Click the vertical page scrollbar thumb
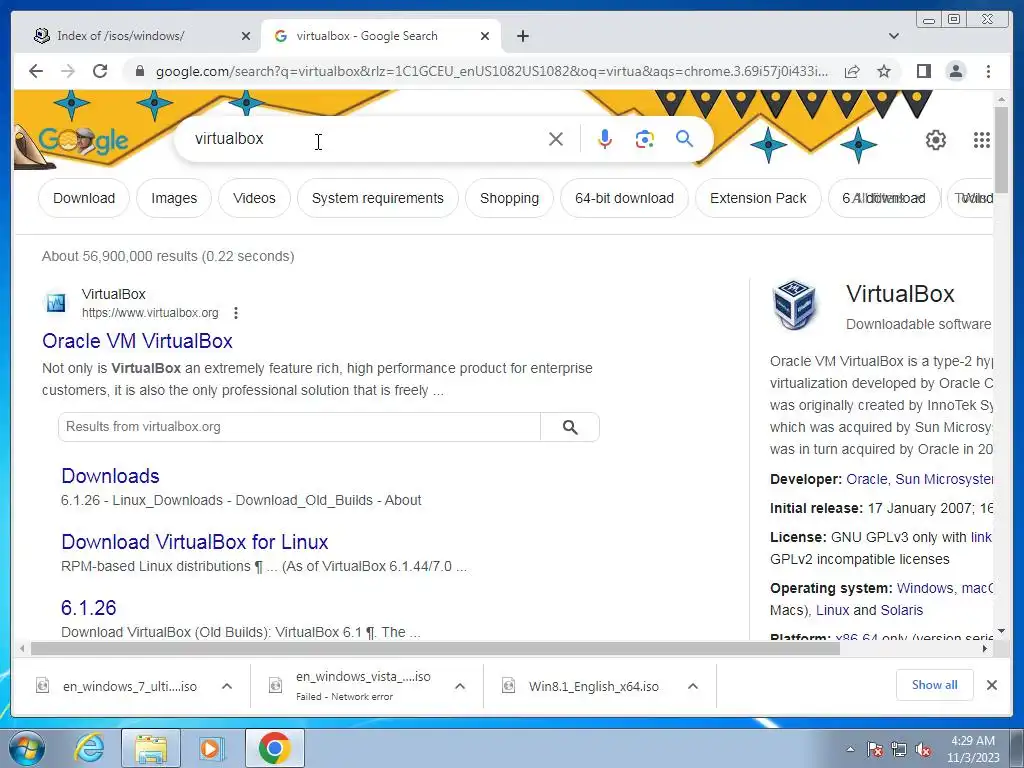 tap(1002, 149)
